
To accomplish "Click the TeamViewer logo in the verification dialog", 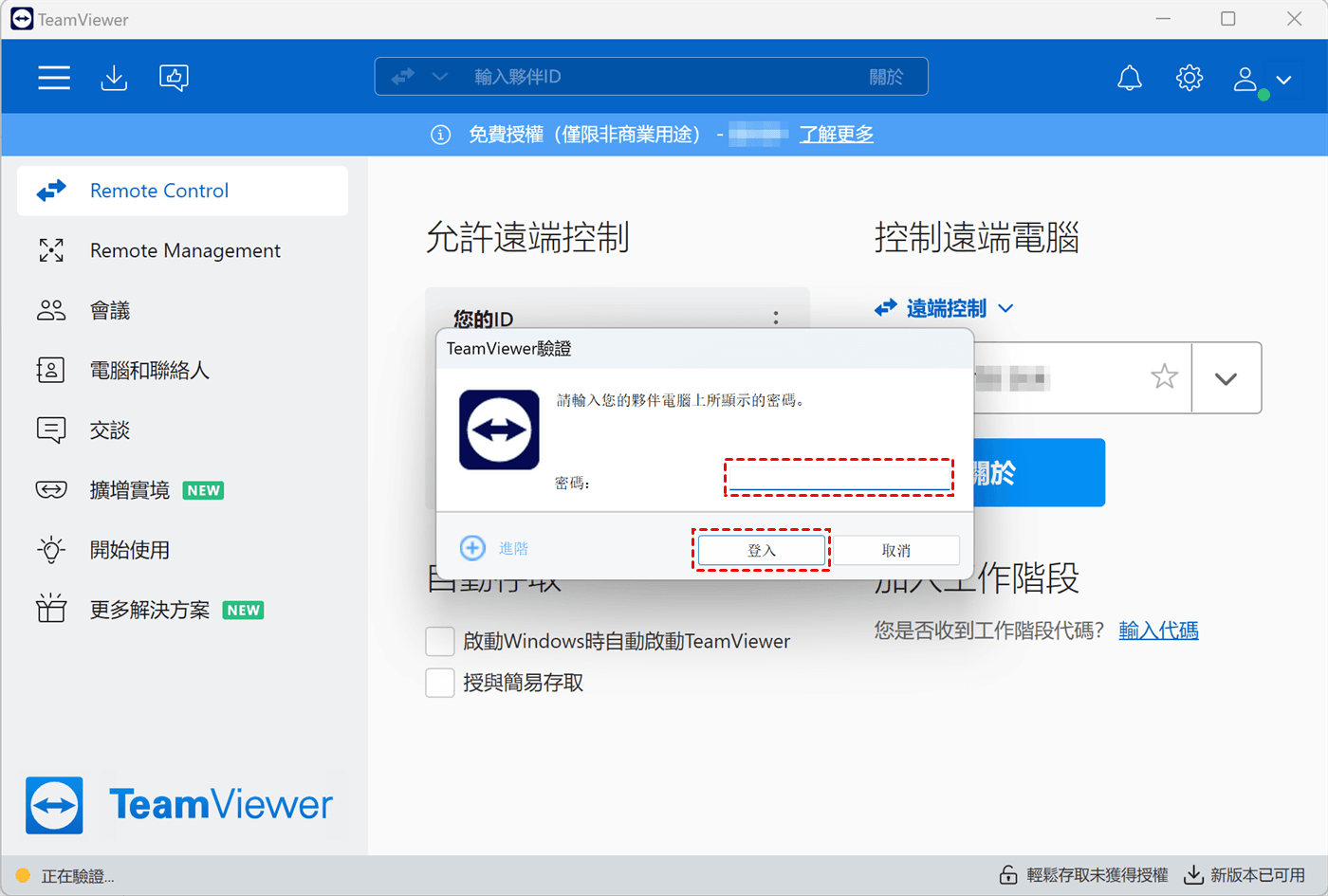I will click(x=499, y=430).
